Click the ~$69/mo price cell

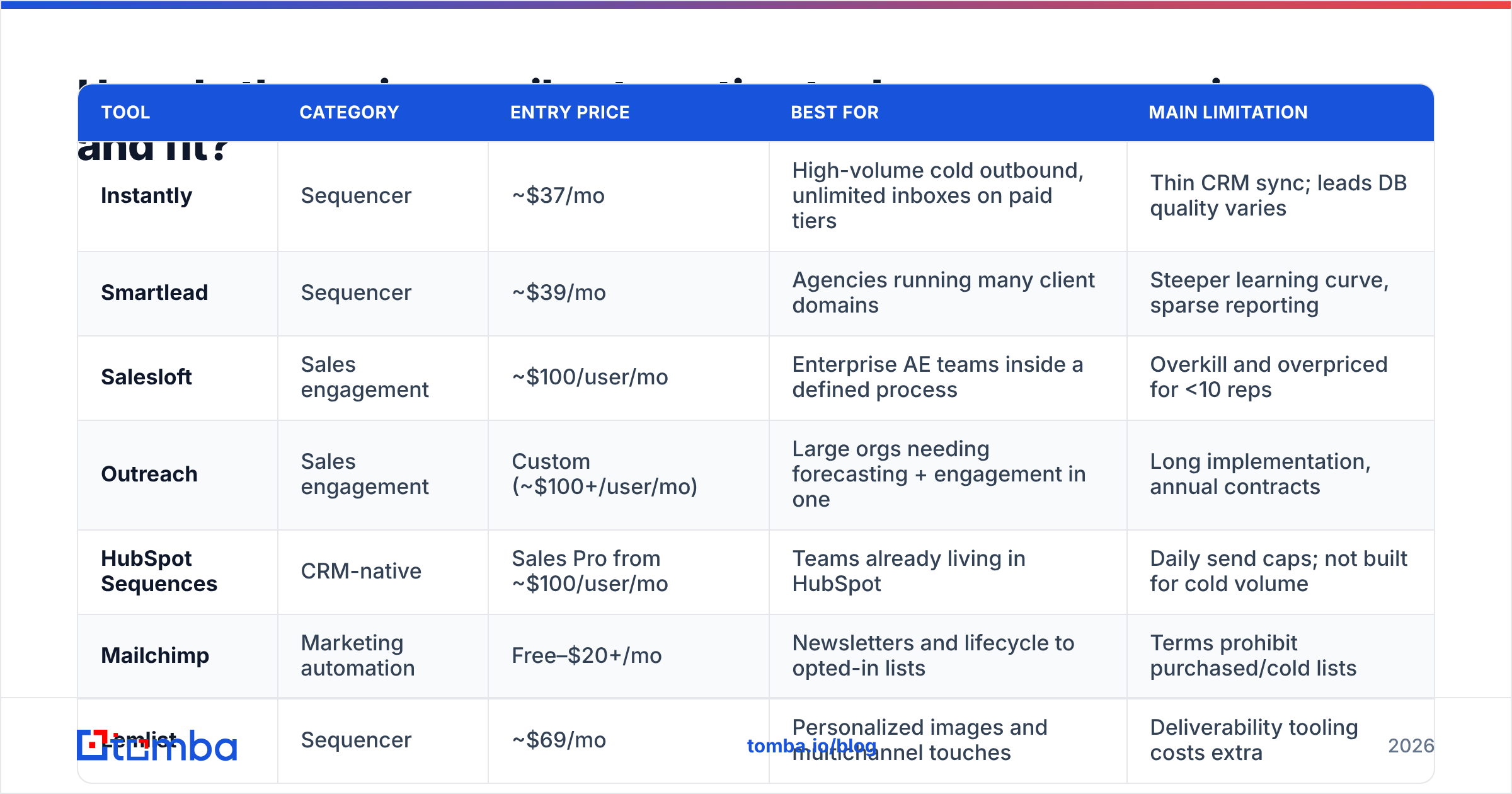tap(629, 740)
